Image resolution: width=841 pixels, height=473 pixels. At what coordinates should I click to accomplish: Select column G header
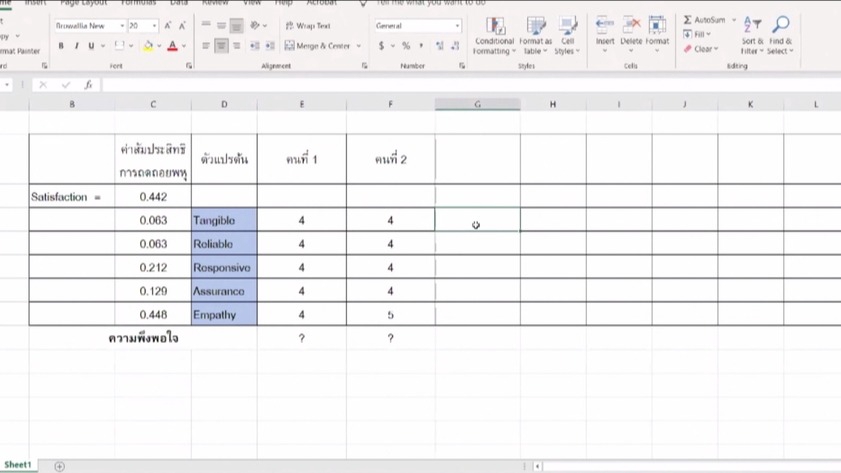(x=477, y=104)
